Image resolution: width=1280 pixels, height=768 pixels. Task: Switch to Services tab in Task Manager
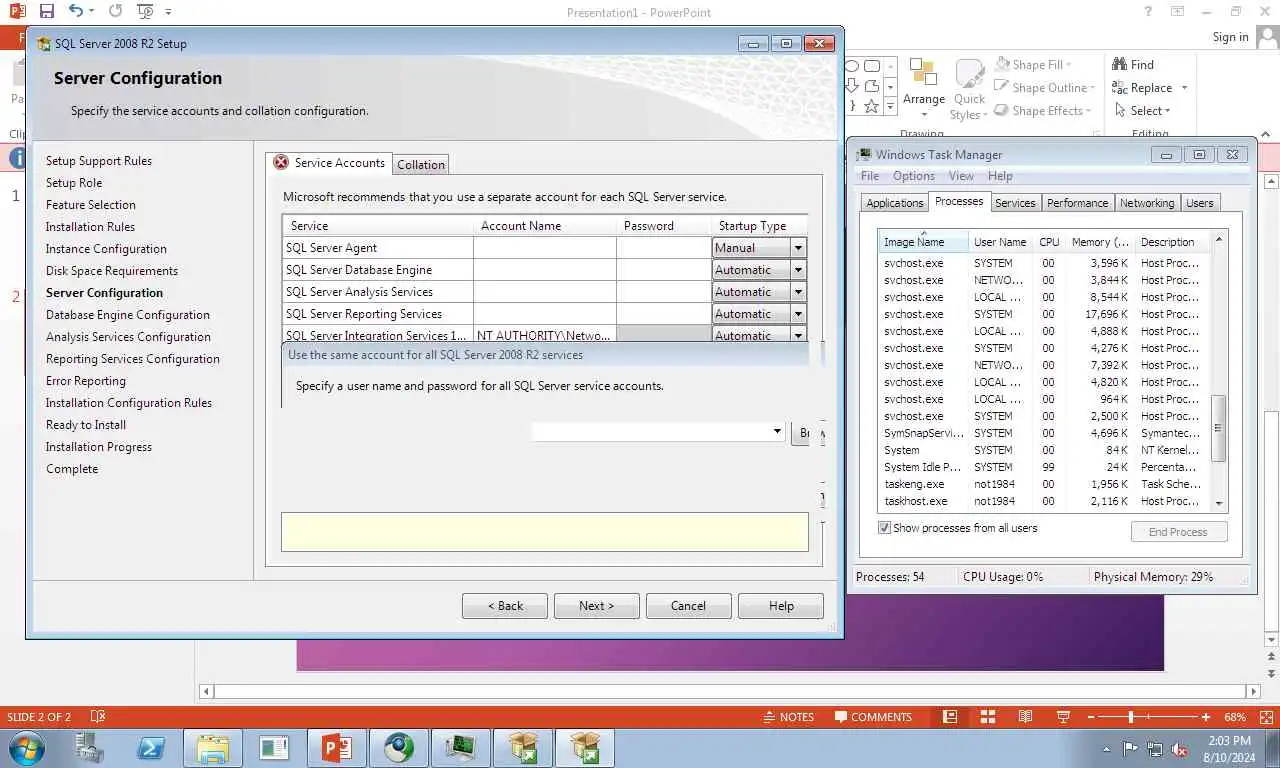point(1015,203)
